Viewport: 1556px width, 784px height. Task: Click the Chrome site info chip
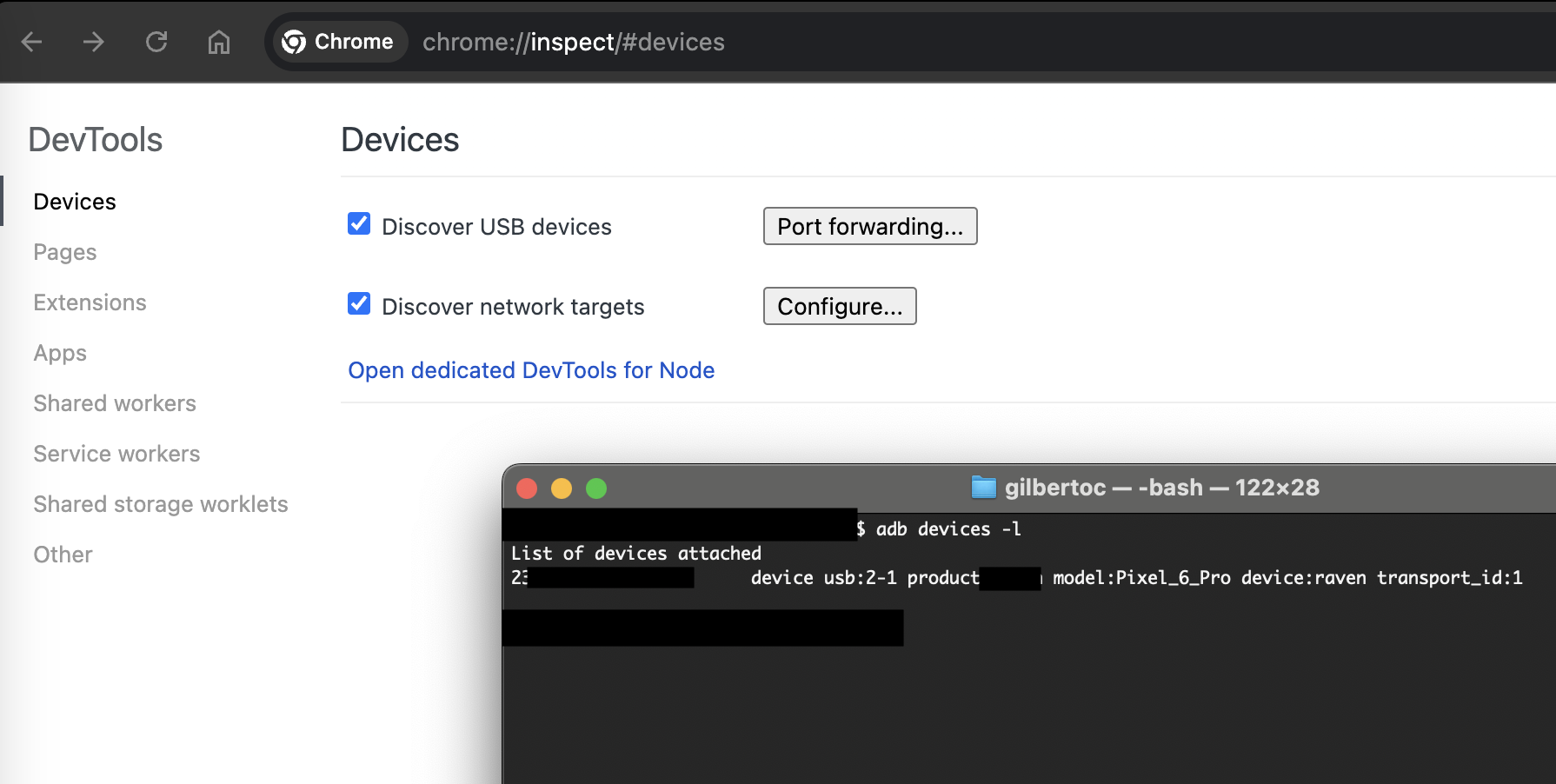(x=338, y=42)
